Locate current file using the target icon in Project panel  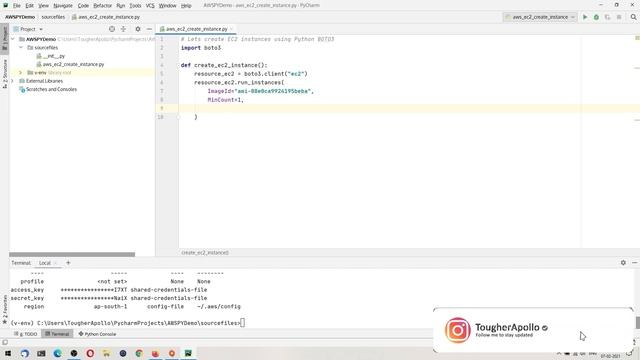(112, 29)
